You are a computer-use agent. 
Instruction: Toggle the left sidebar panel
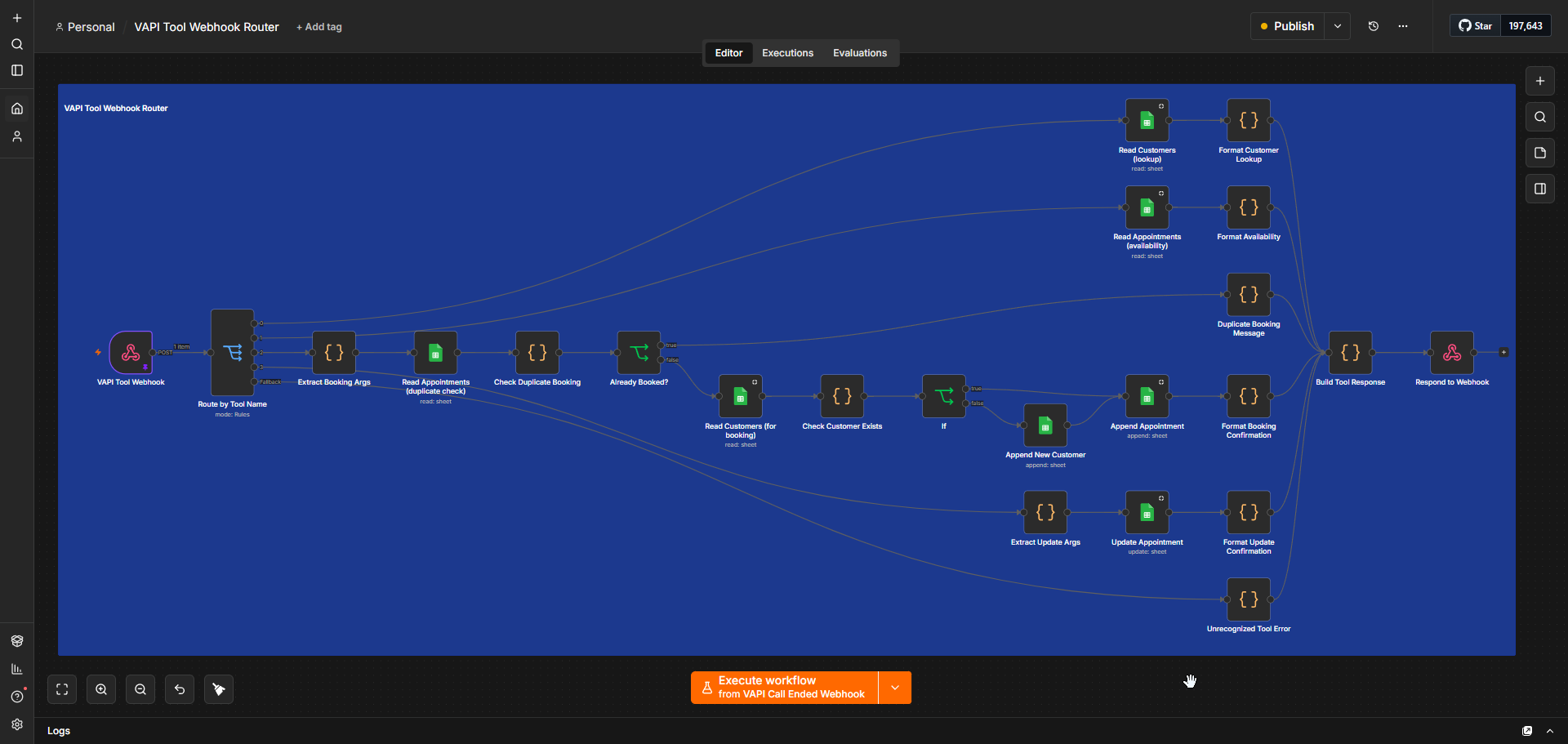[x=17, y=70]
